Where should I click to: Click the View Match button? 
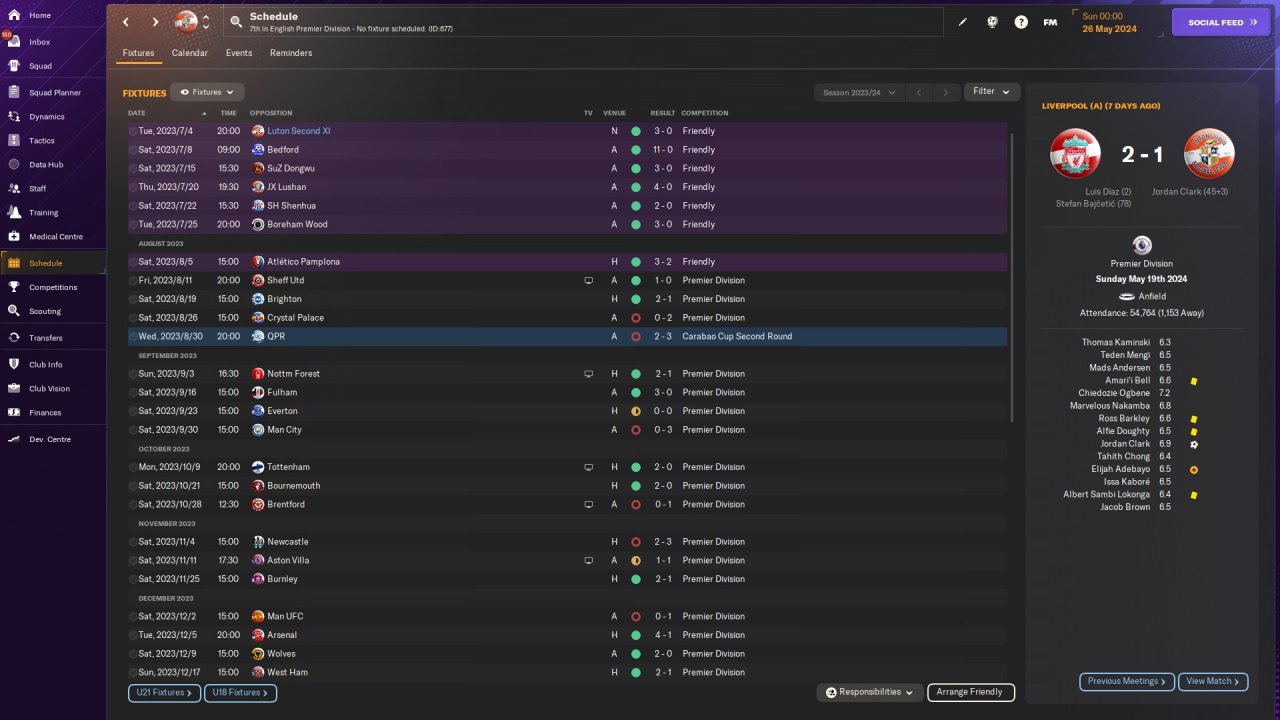coord(1213,681)
